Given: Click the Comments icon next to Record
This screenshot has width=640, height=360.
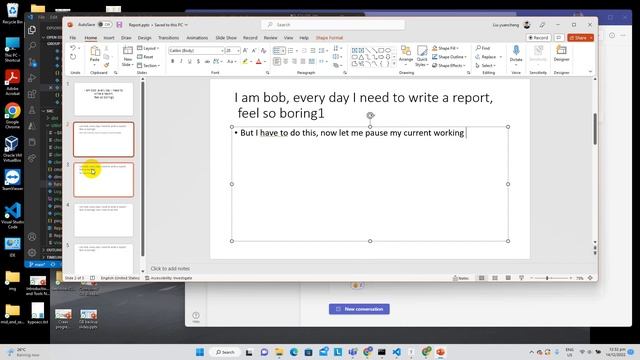Looking at the screenshot, I should (559, 38).
